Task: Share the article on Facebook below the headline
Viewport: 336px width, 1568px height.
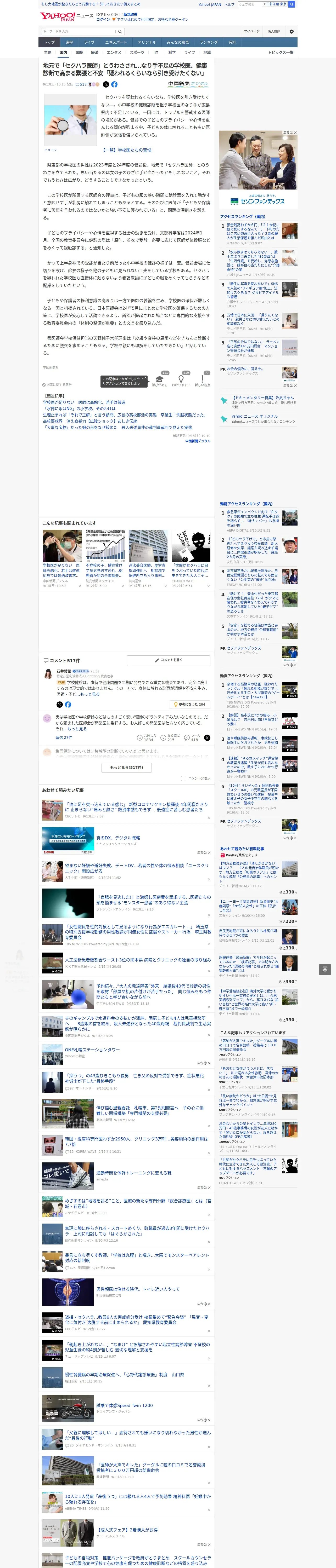Action: tap(114, 85)
